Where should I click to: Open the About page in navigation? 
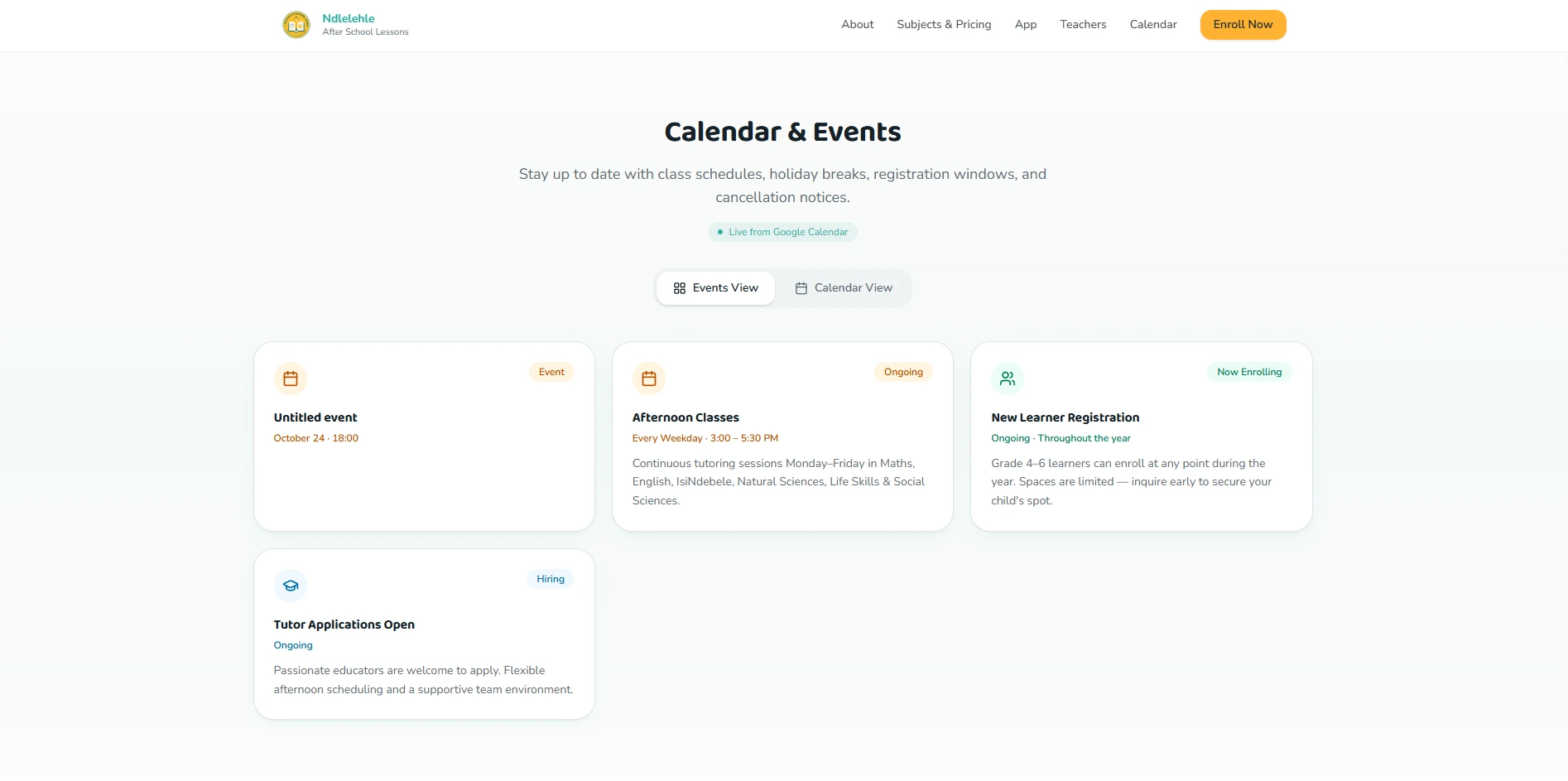858,25
